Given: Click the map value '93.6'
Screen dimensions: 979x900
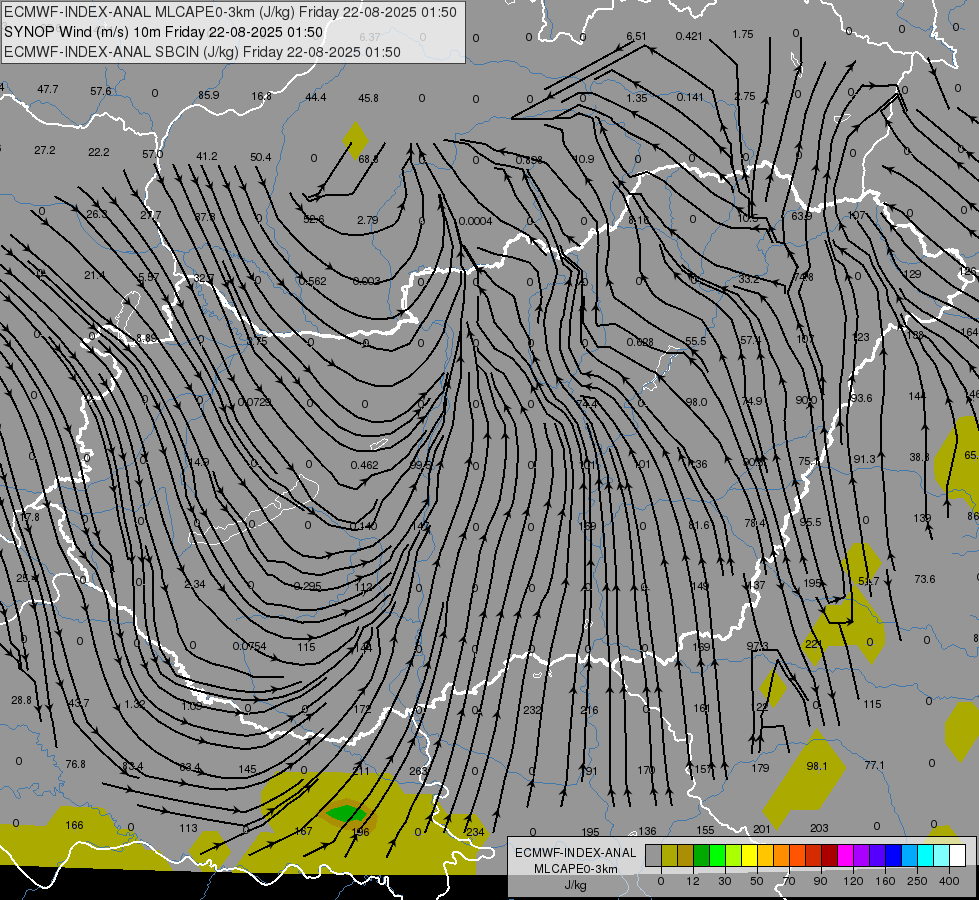Looking at the screenshot, I should (861, 398).
